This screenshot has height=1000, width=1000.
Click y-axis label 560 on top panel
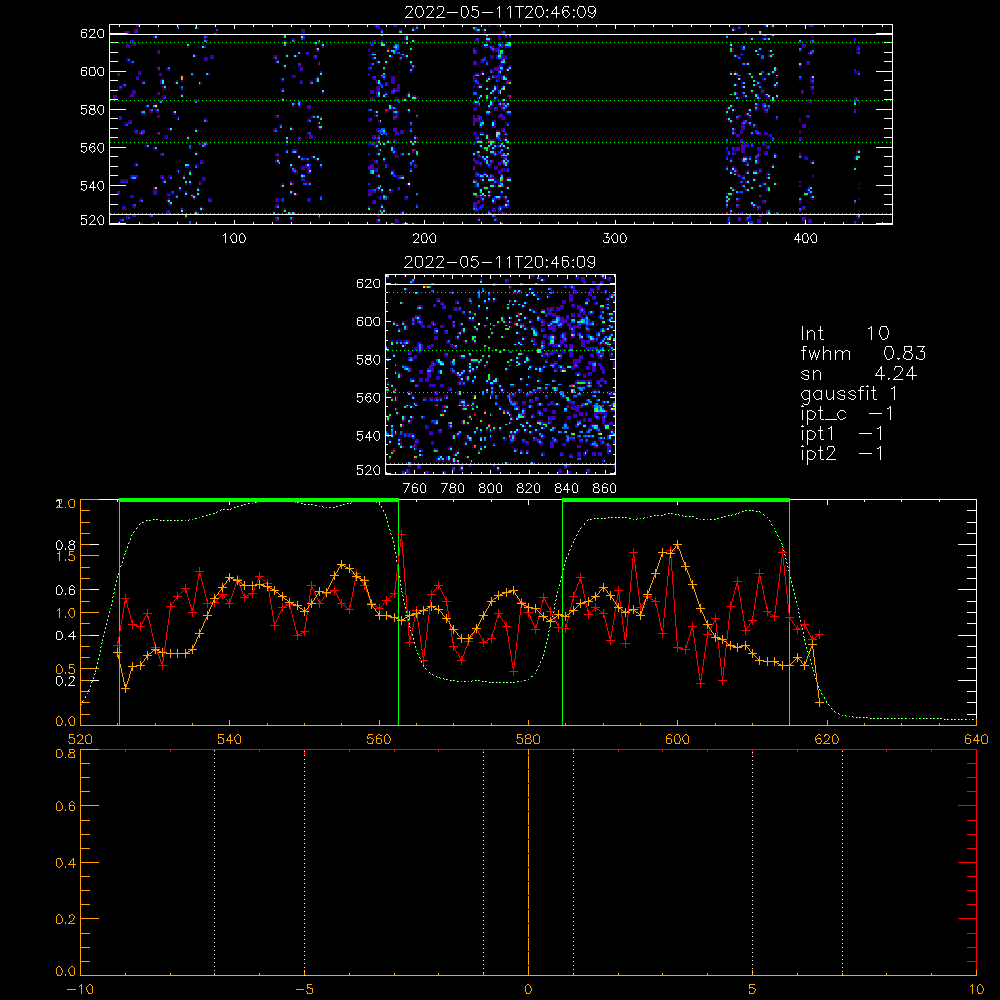tap(92, 147)
